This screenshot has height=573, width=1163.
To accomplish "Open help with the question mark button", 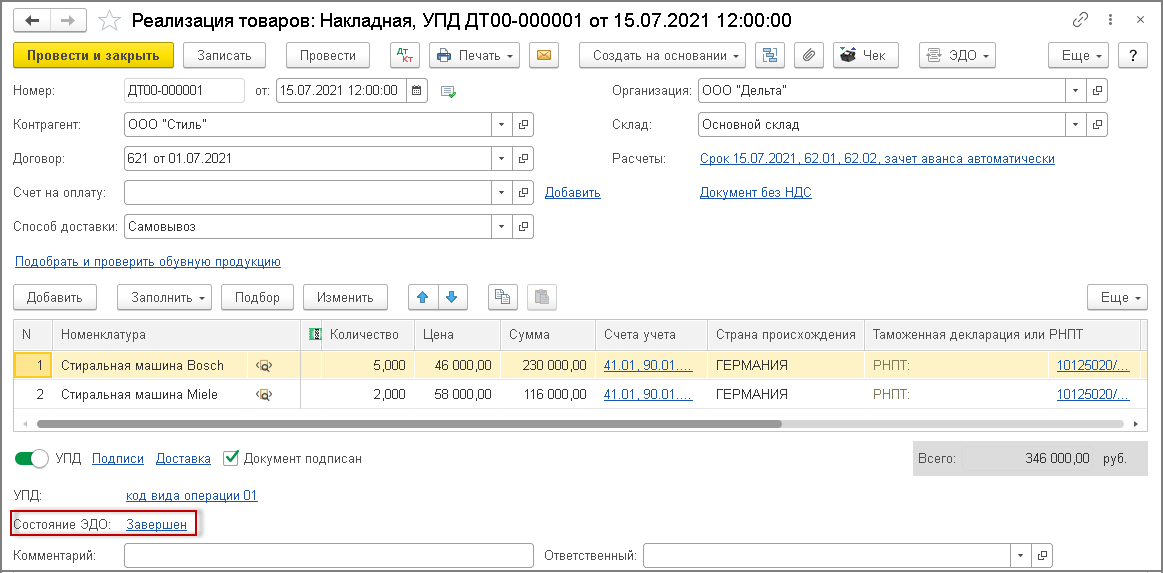I will pyautogui.click(x=1133, y=56).
